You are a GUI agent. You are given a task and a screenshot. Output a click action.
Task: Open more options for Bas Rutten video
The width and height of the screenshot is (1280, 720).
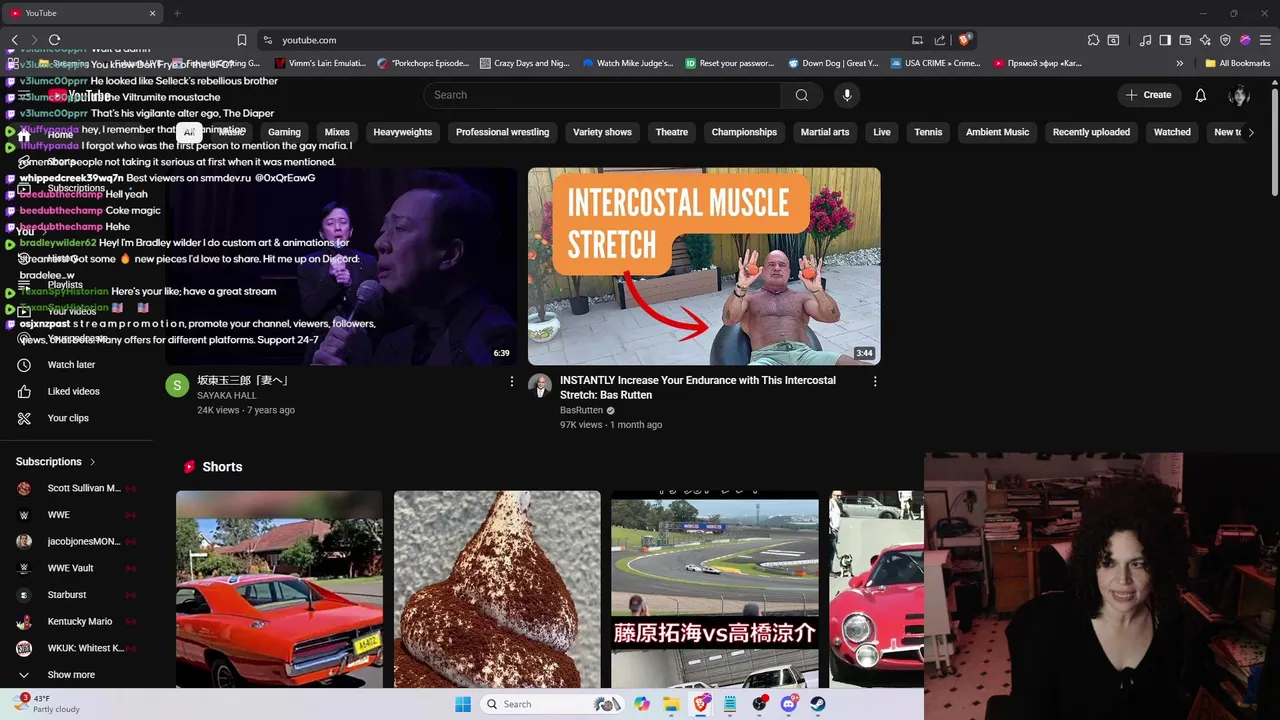[875, 381]
